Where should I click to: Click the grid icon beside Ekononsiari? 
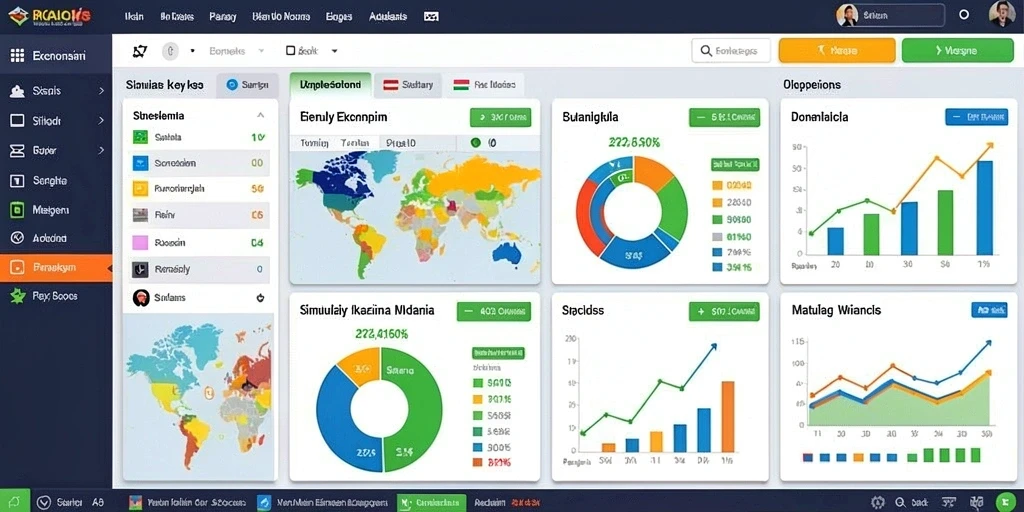(18, 56)
